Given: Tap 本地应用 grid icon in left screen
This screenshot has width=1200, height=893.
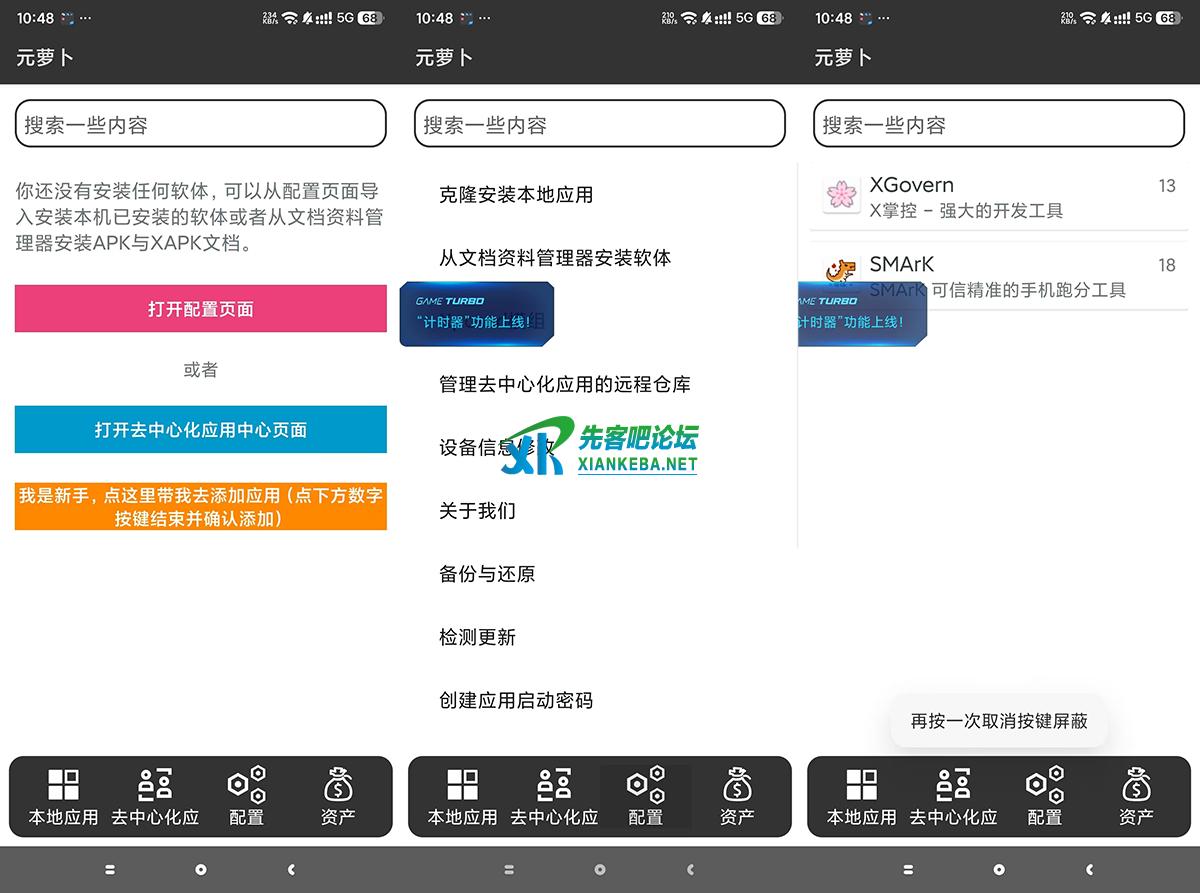Looking at the screenshot, I should pos(63,785).
